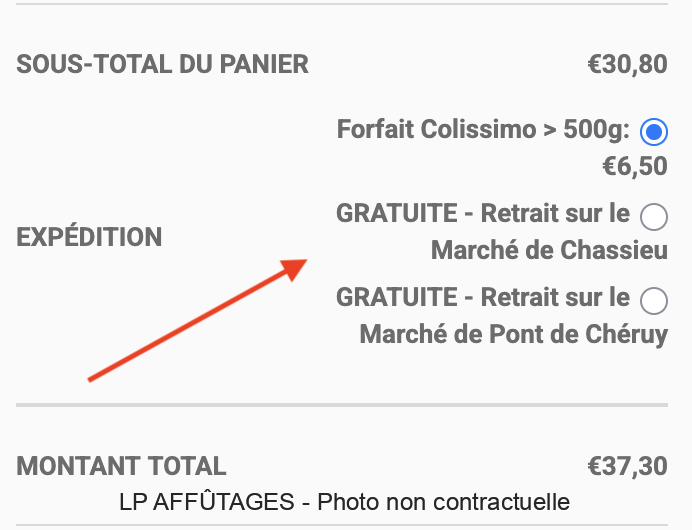Click the €37,30 total amount
This screenshot has width=692, height=530.
(x=627, y=466)
